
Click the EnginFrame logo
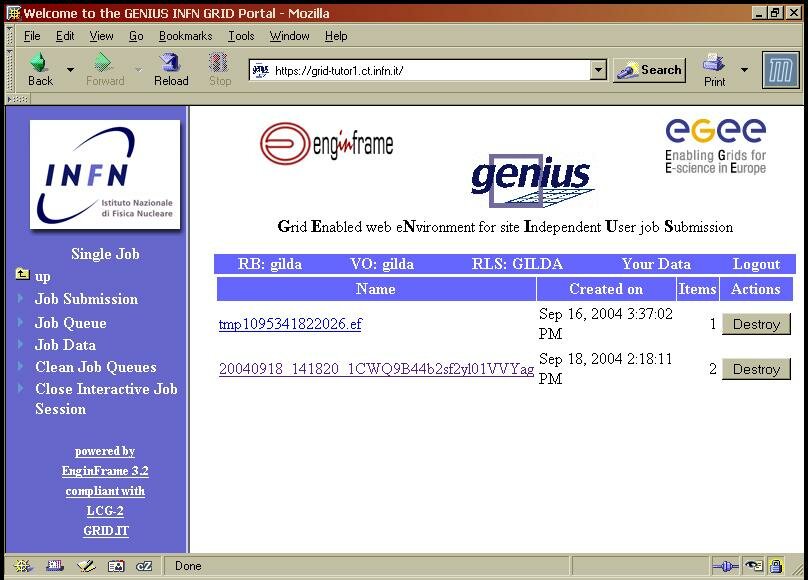point(327,143)
